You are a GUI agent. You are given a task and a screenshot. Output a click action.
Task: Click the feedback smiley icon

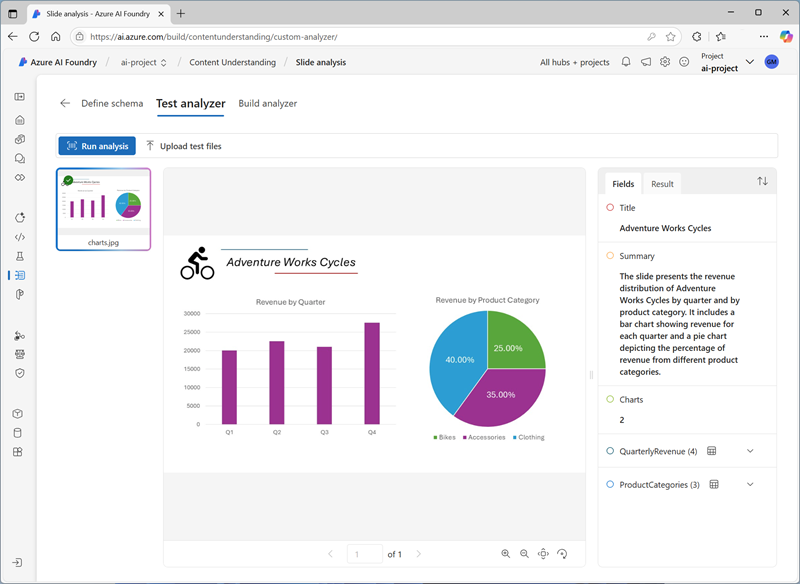(684, 62)
